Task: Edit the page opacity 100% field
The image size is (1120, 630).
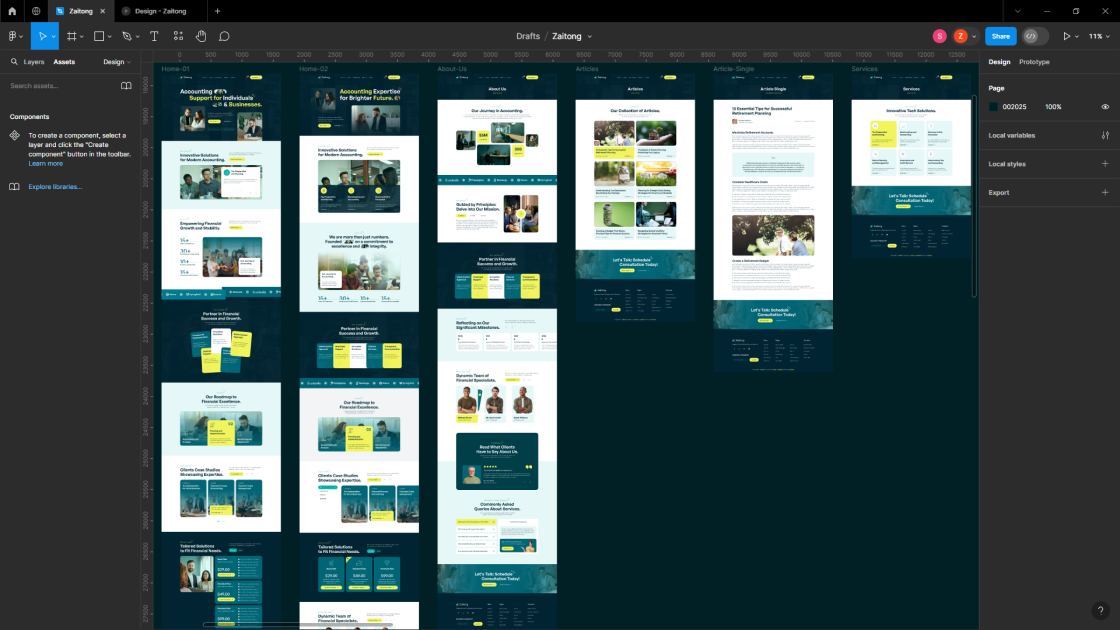Action: pos(1053,106)
